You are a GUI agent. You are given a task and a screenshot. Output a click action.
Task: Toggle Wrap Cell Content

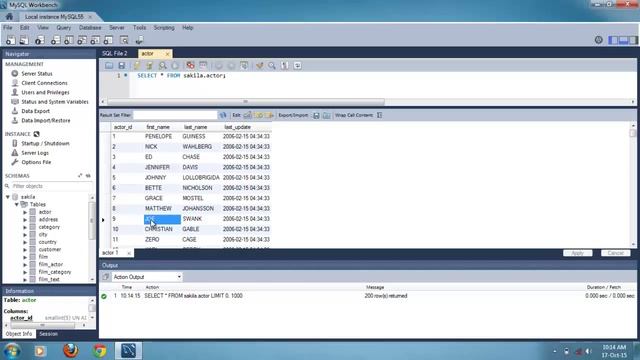pos(380,115)
